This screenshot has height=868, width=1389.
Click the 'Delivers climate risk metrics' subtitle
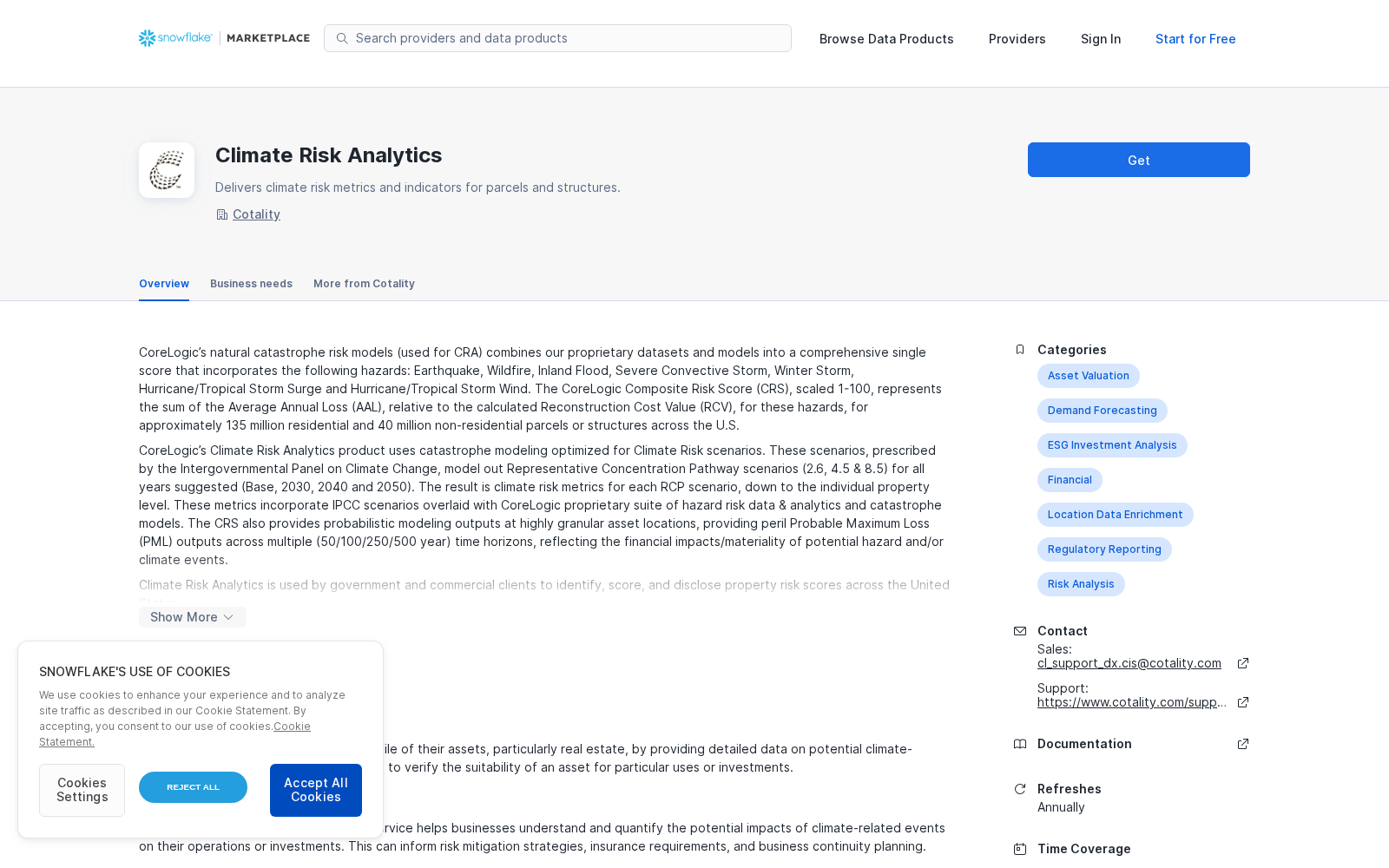click(x=418, y=187)
